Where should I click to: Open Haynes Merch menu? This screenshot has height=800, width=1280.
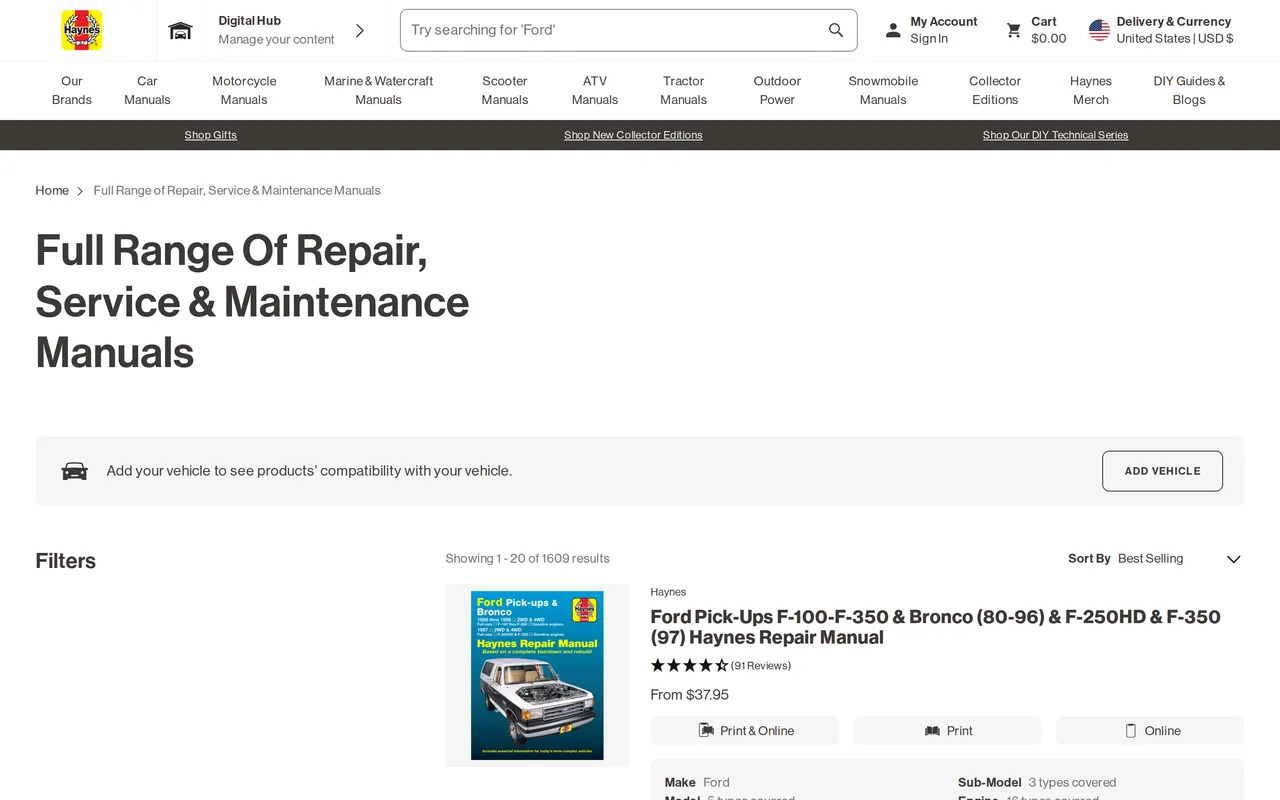click(1091, 90)
